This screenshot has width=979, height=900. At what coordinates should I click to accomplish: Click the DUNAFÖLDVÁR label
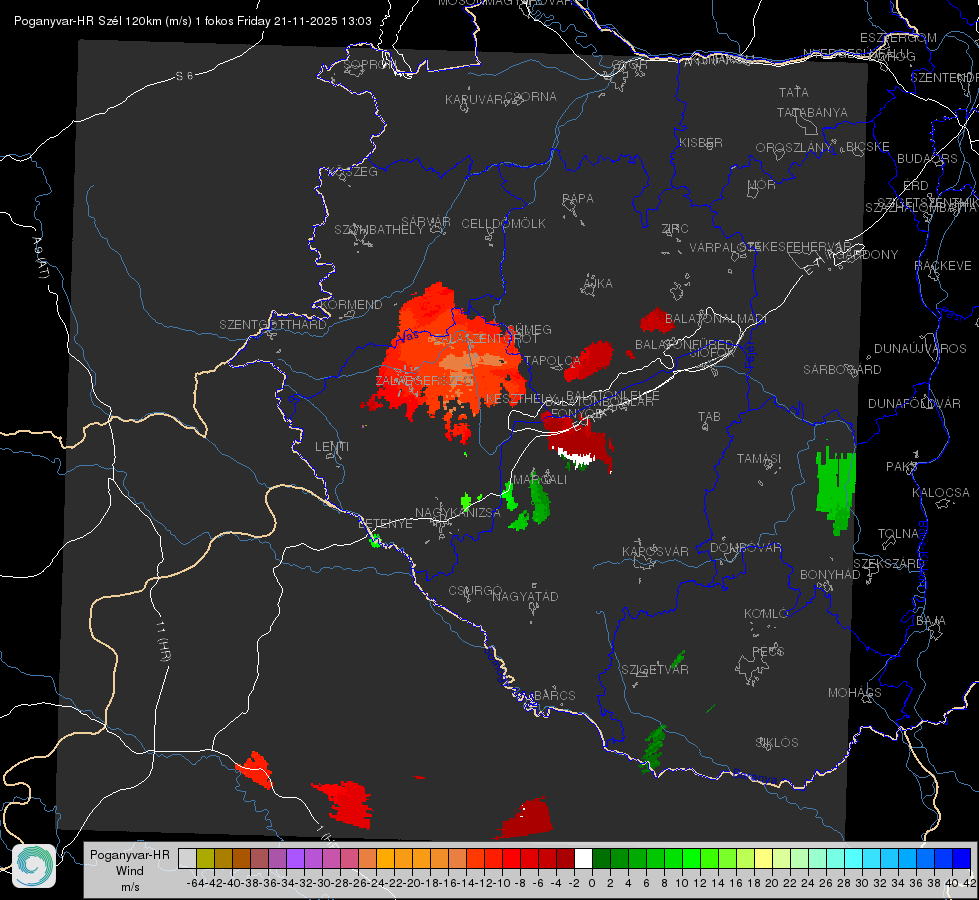click(914, 403)
